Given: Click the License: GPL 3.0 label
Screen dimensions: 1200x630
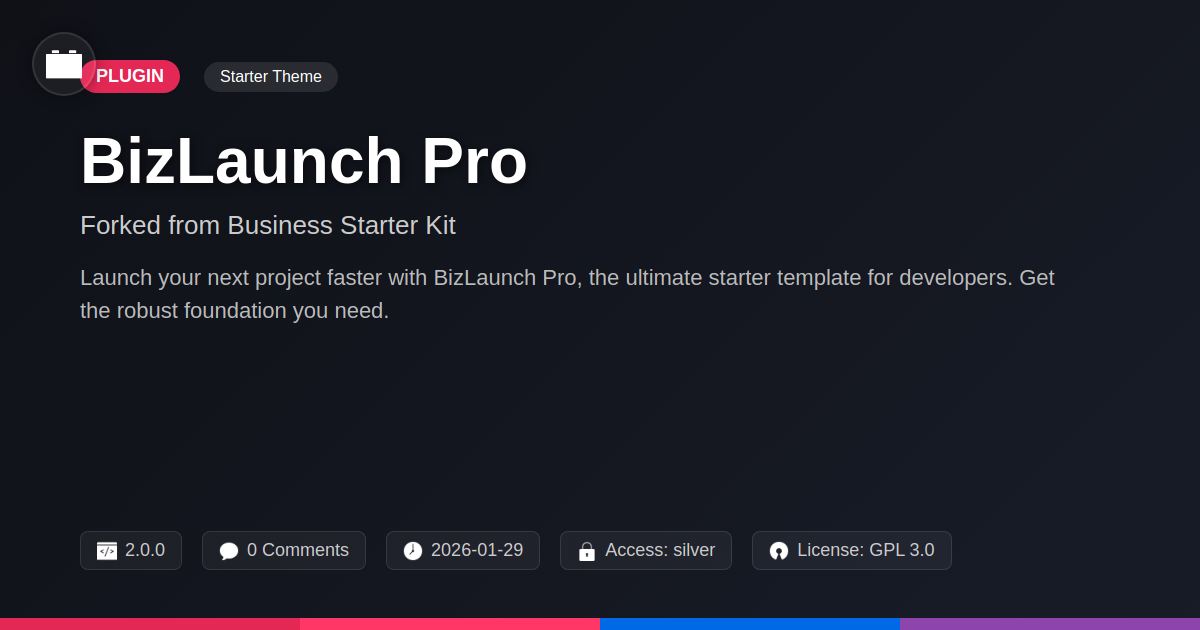Looking at the screenshot, I should point(866,550).
